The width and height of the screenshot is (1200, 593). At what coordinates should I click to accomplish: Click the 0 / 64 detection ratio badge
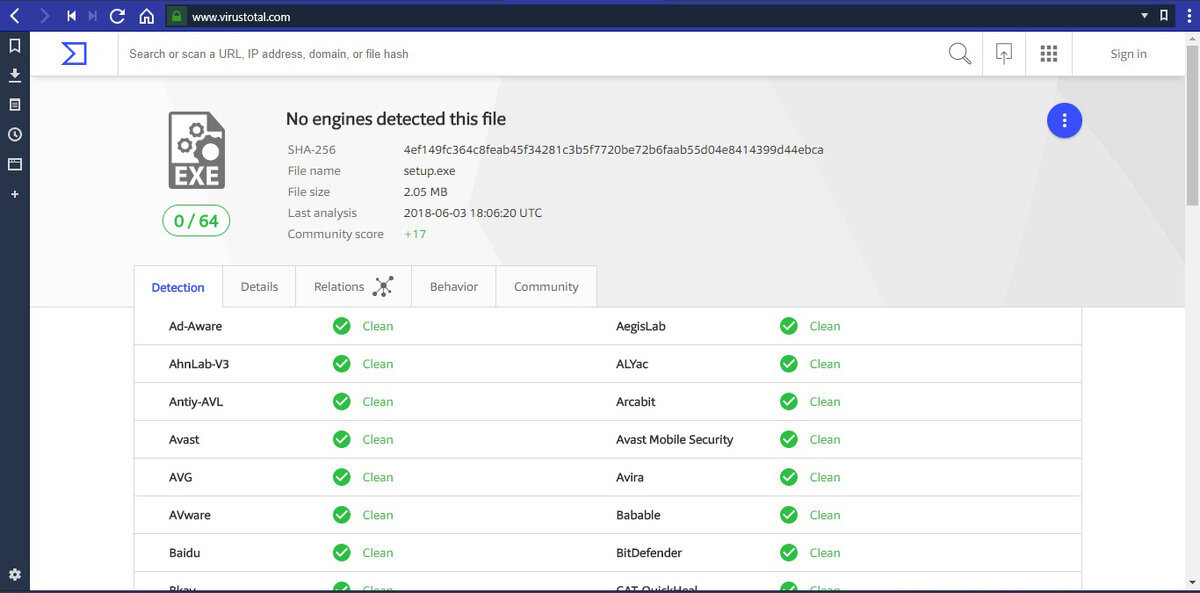click(x=196, y=221)
